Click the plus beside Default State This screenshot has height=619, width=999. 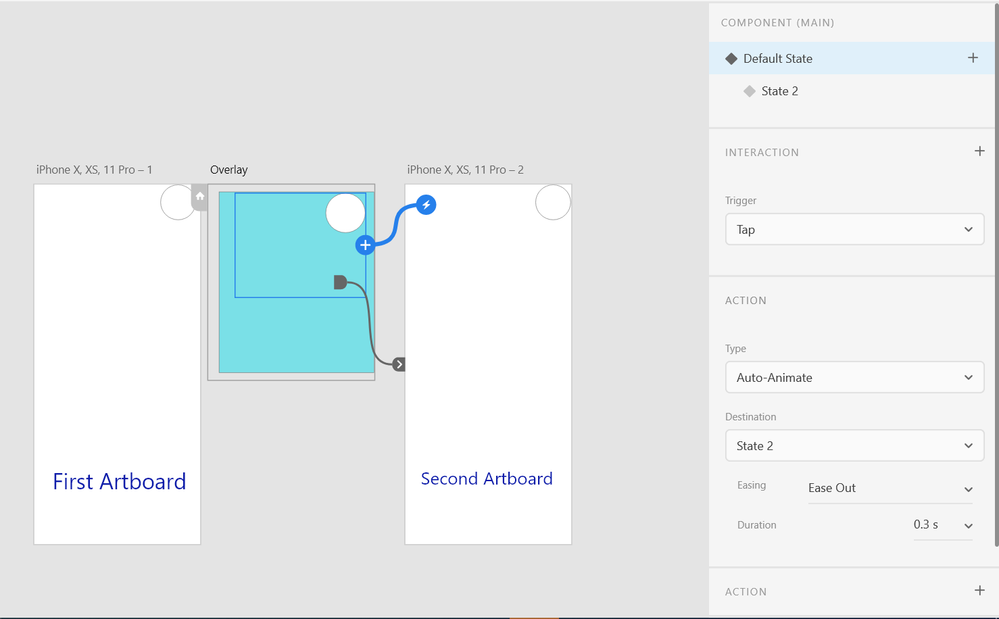point(972,58)
